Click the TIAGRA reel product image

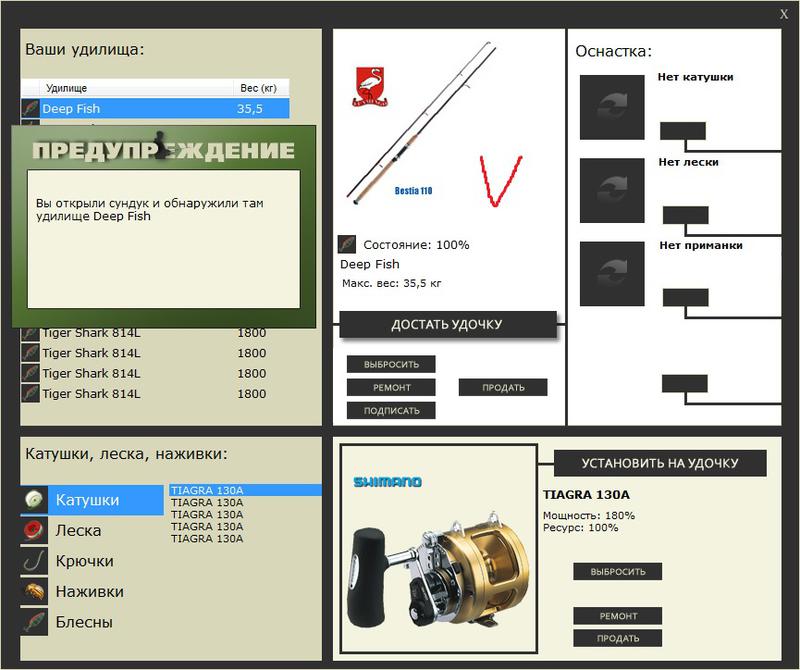click(x=439, y=569)
